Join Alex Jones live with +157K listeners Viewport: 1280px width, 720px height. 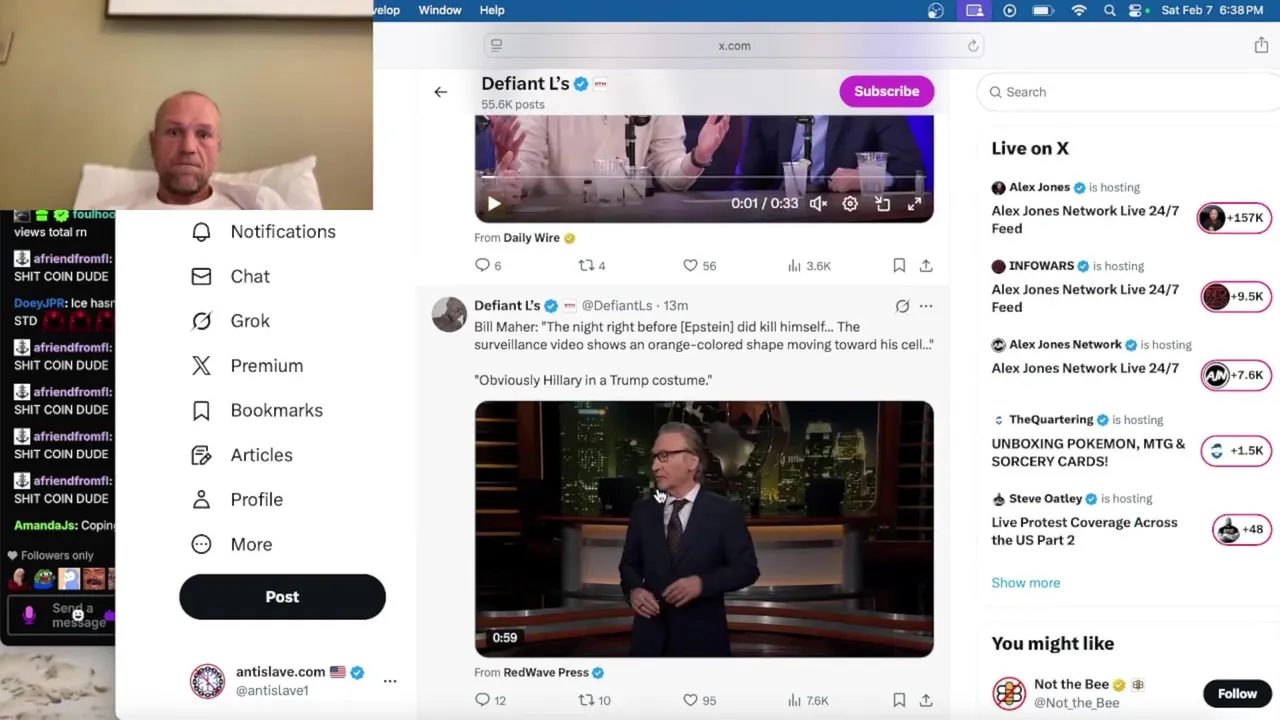point(1233,218)
